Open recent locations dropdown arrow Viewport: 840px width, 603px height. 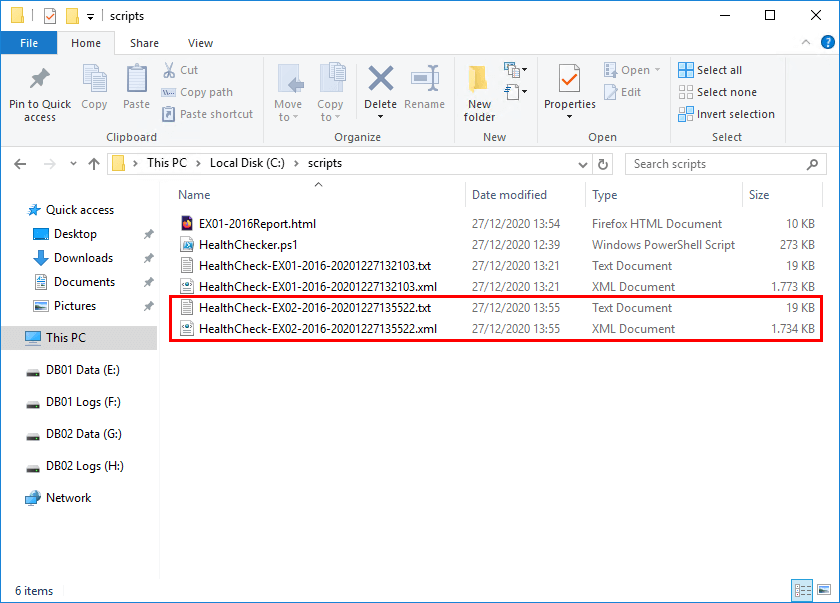[73, 164]
